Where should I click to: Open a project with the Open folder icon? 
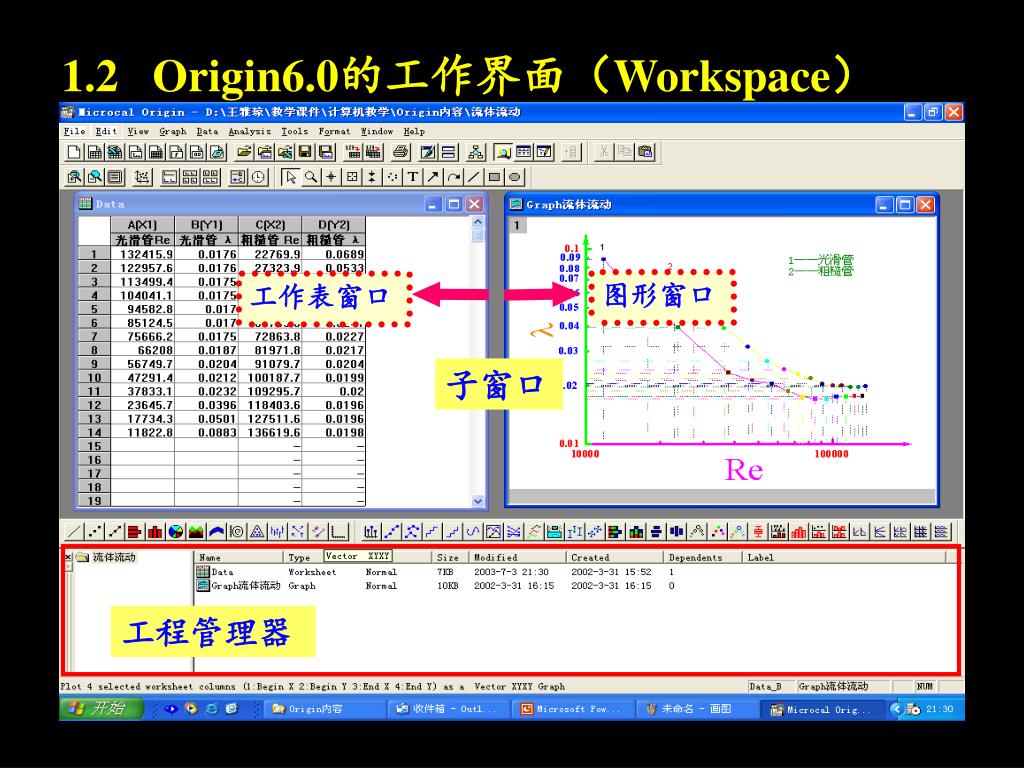[244, 152]
